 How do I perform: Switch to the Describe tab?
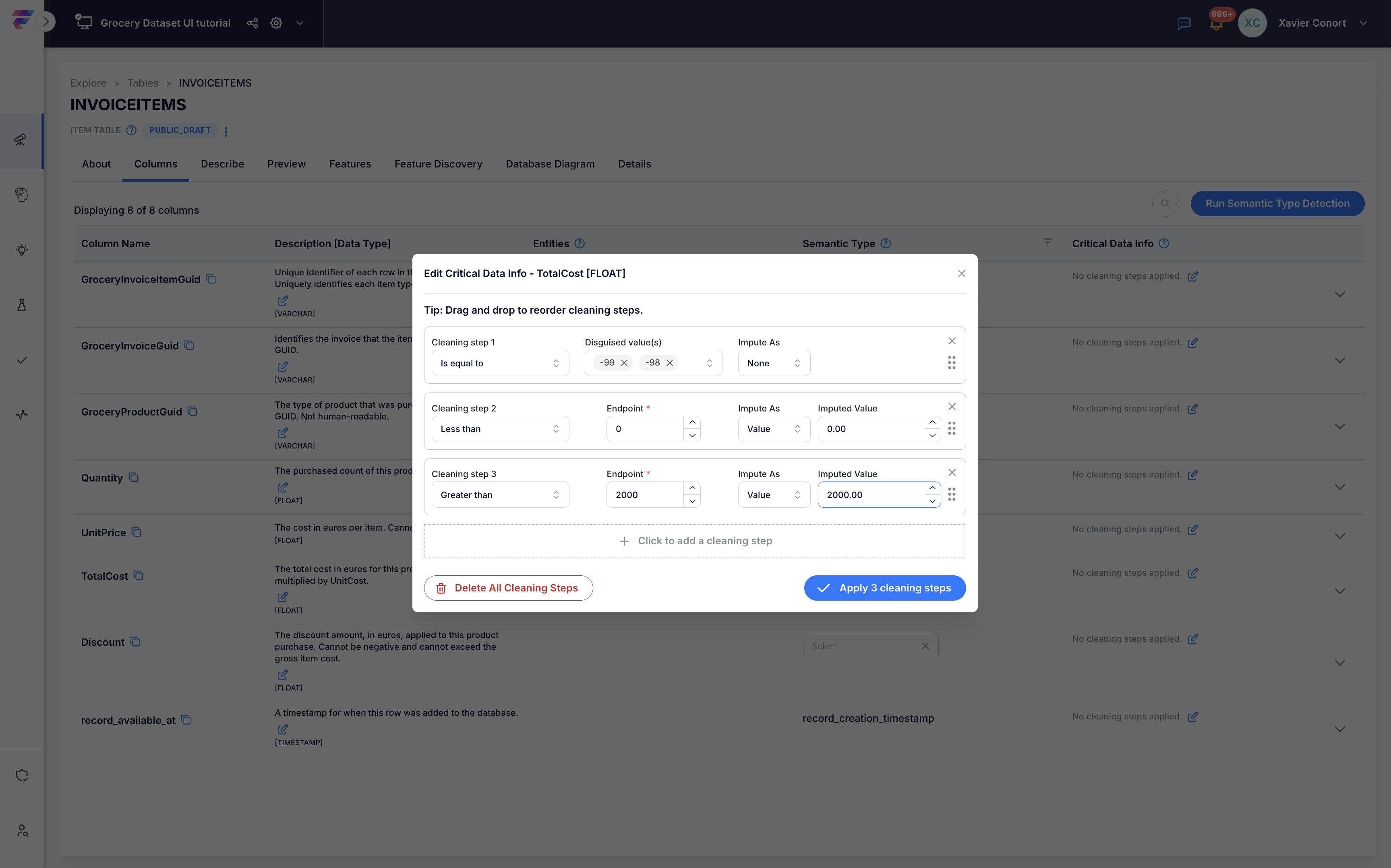[222, 164]
